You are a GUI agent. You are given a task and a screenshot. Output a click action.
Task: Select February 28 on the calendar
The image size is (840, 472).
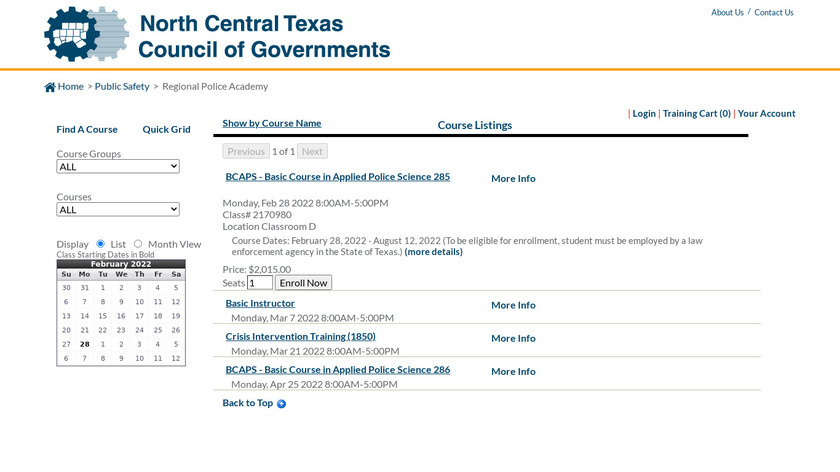click(85, 344)
